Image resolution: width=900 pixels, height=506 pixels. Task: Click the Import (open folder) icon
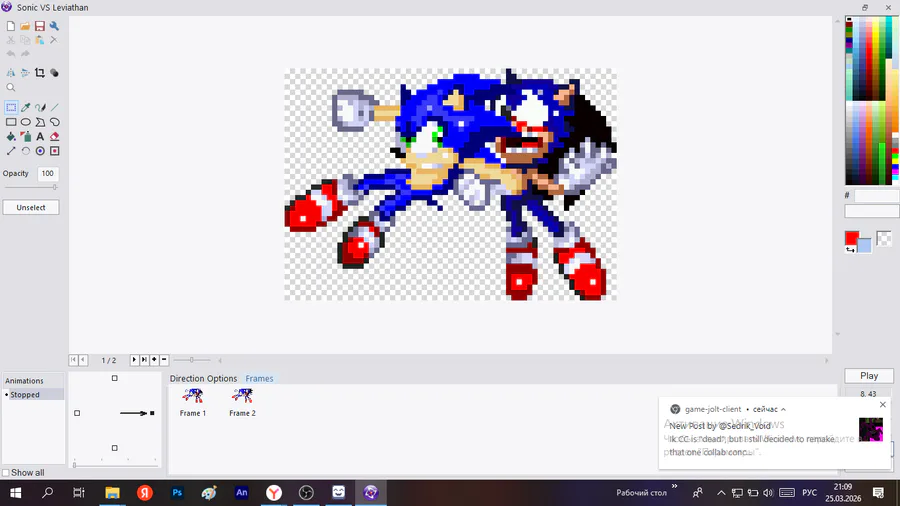pos(25,26)
